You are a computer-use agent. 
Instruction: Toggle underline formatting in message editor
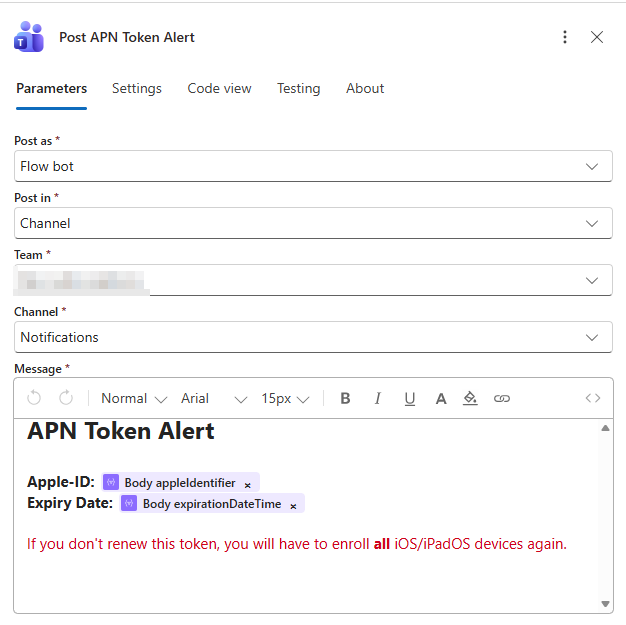tap(409, 398)
